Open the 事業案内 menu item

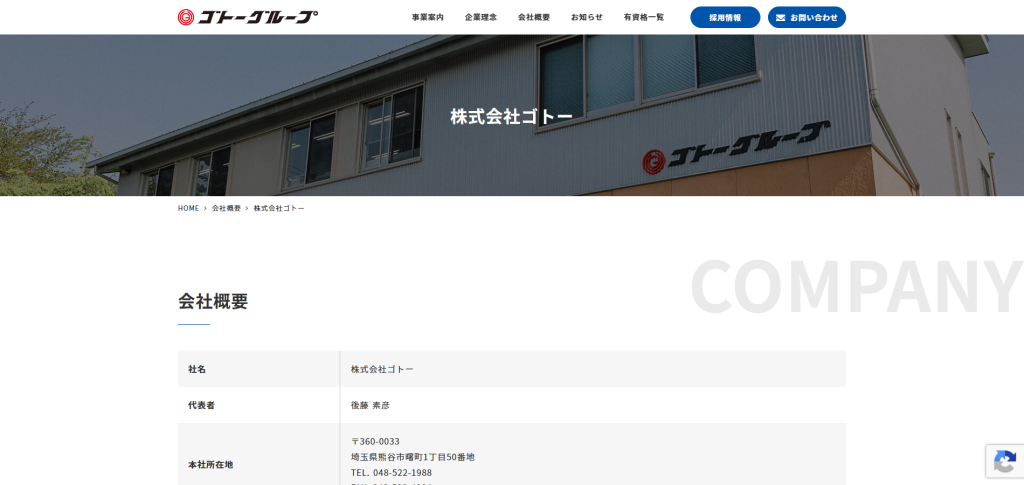(x=428, y=18)
